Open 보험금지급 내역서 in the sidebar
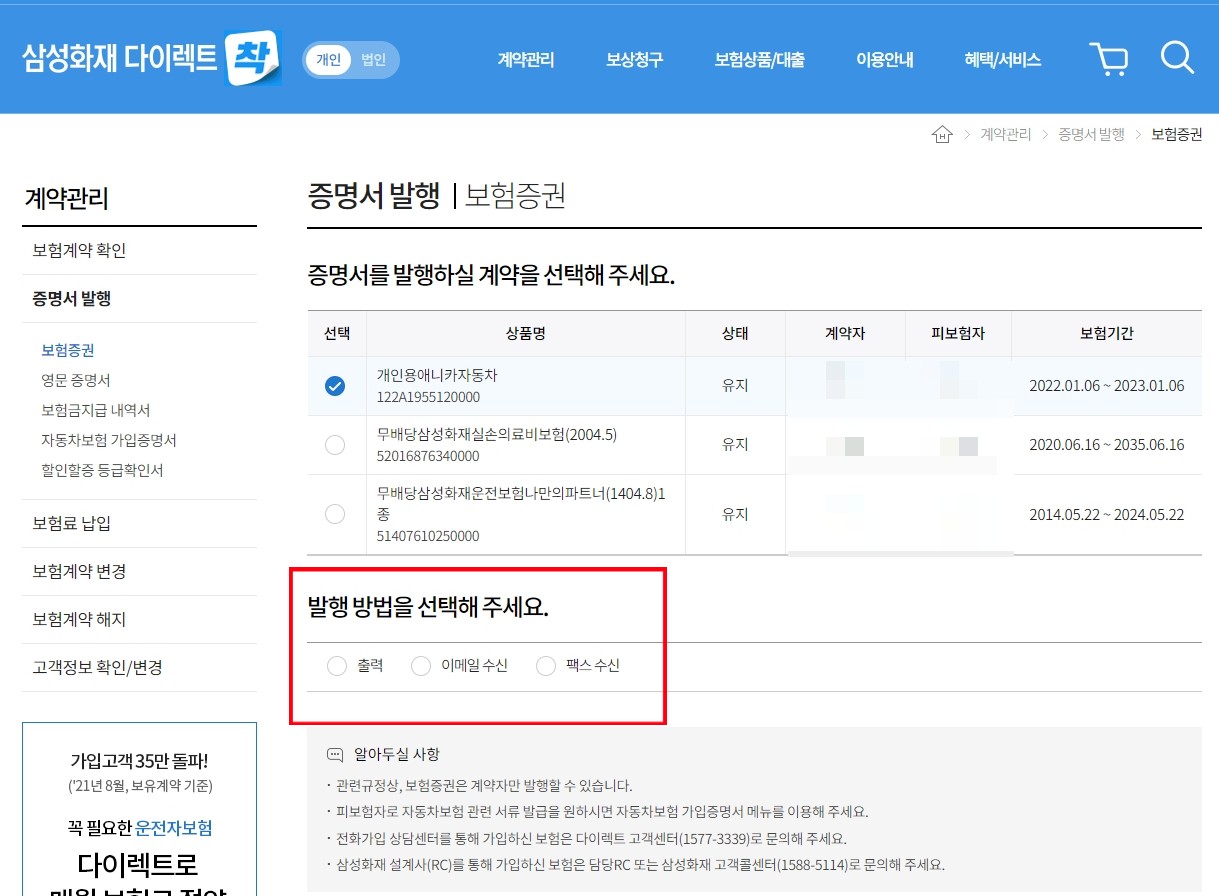The image size is (1219, 896). click(96, 411)
